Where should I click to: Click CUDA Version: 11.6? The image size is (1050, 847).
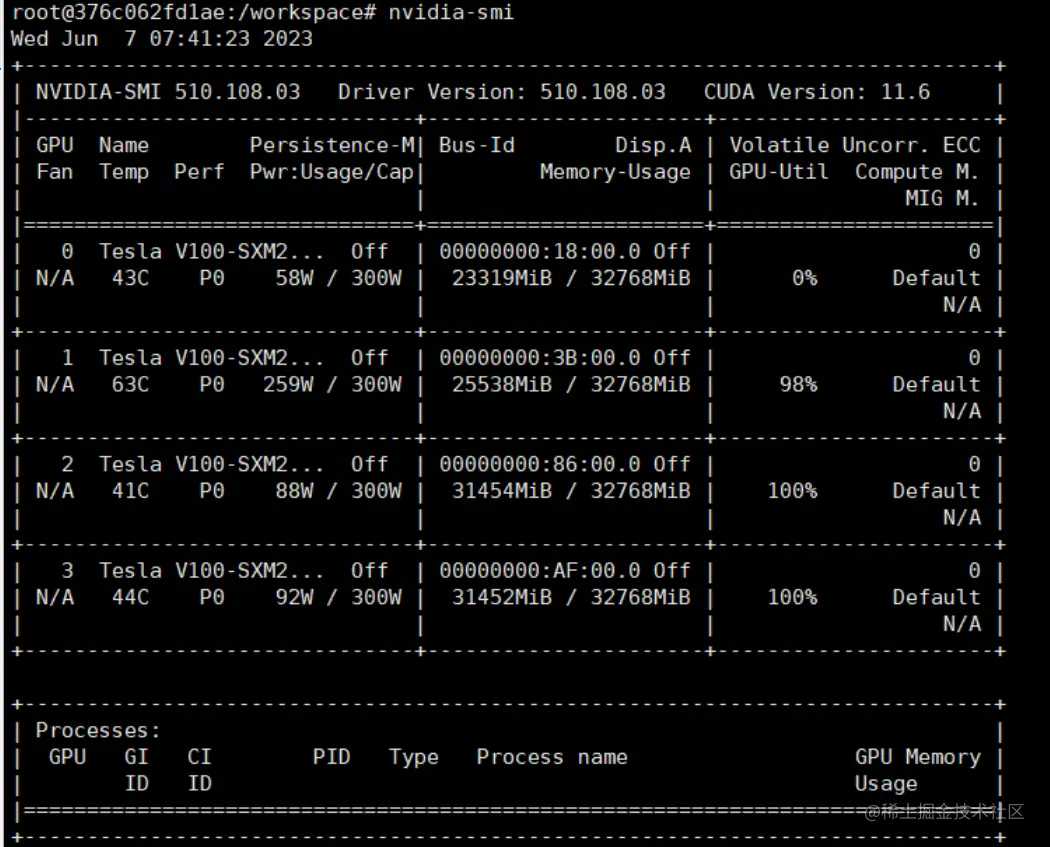click(x=816, y=92)
